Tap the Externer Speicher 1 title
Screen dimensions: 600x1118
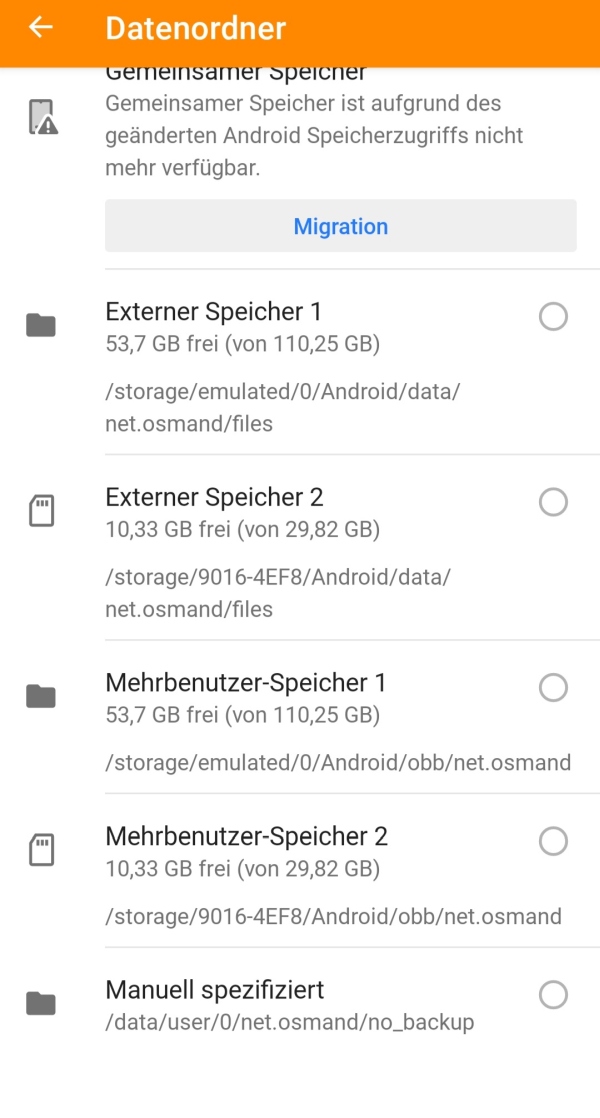tap(213, 311)
